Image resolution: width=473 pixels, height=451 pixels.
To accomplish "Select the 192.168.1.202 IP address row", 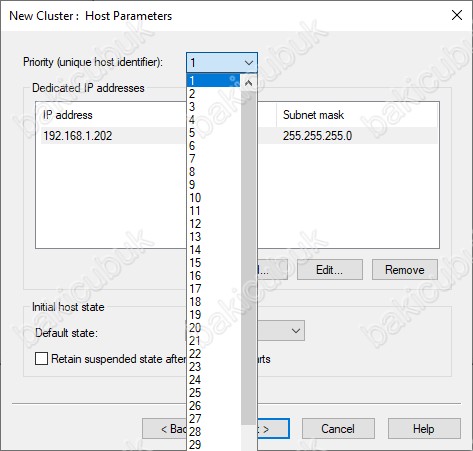I will point(239,136).
